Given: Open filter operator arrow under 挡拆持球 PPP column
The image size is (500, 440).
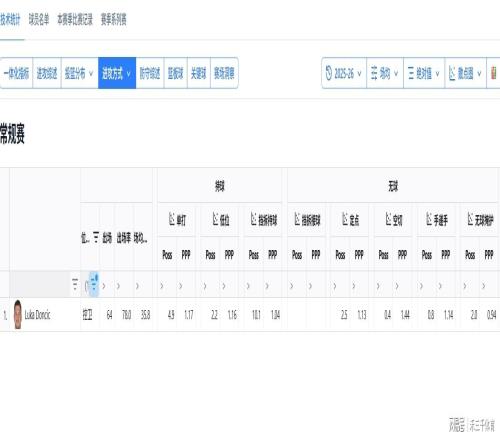Looking at the screenshot, I should tap(267, 286).
